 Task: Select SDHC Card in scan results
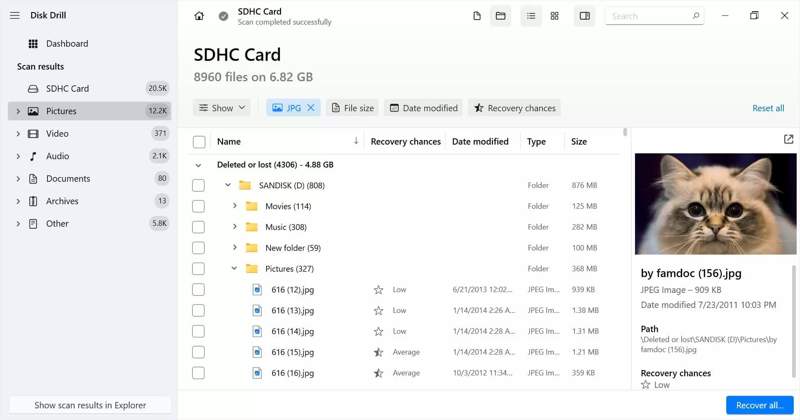pyautogui.click(x=89, y=88)
